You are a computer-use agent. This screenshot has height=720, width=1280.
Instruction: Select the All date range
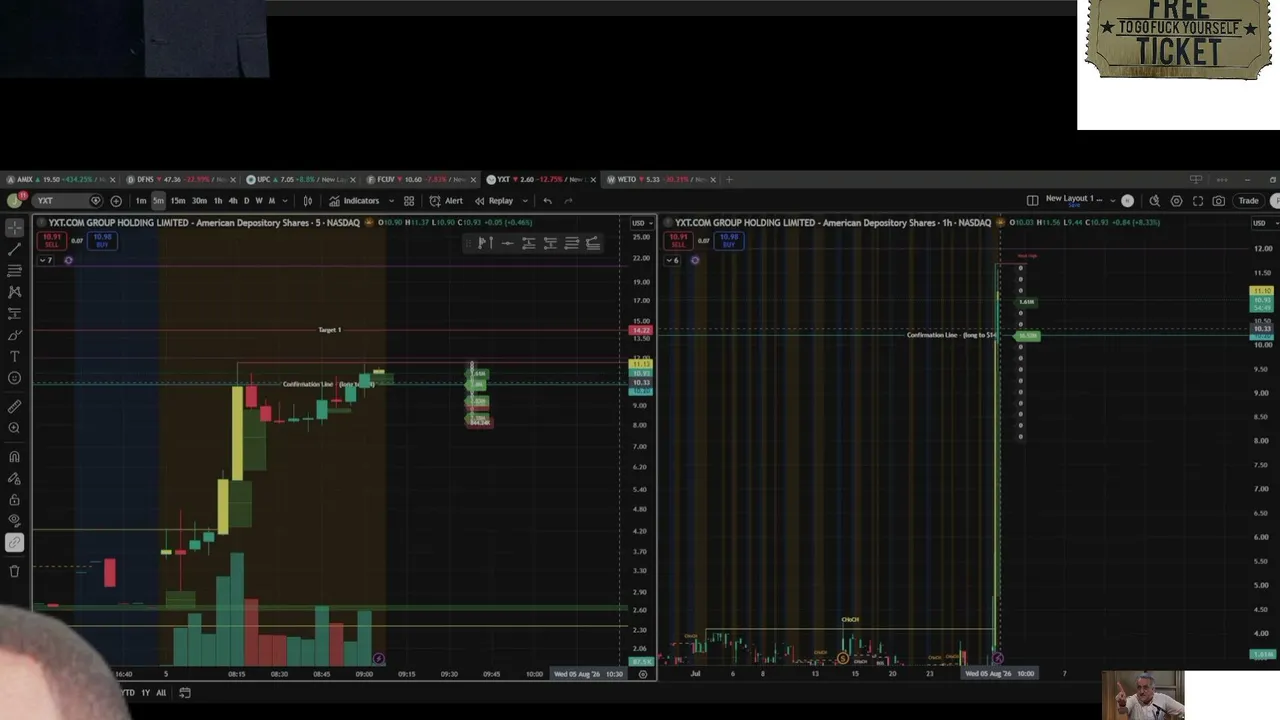pos(161,693)
